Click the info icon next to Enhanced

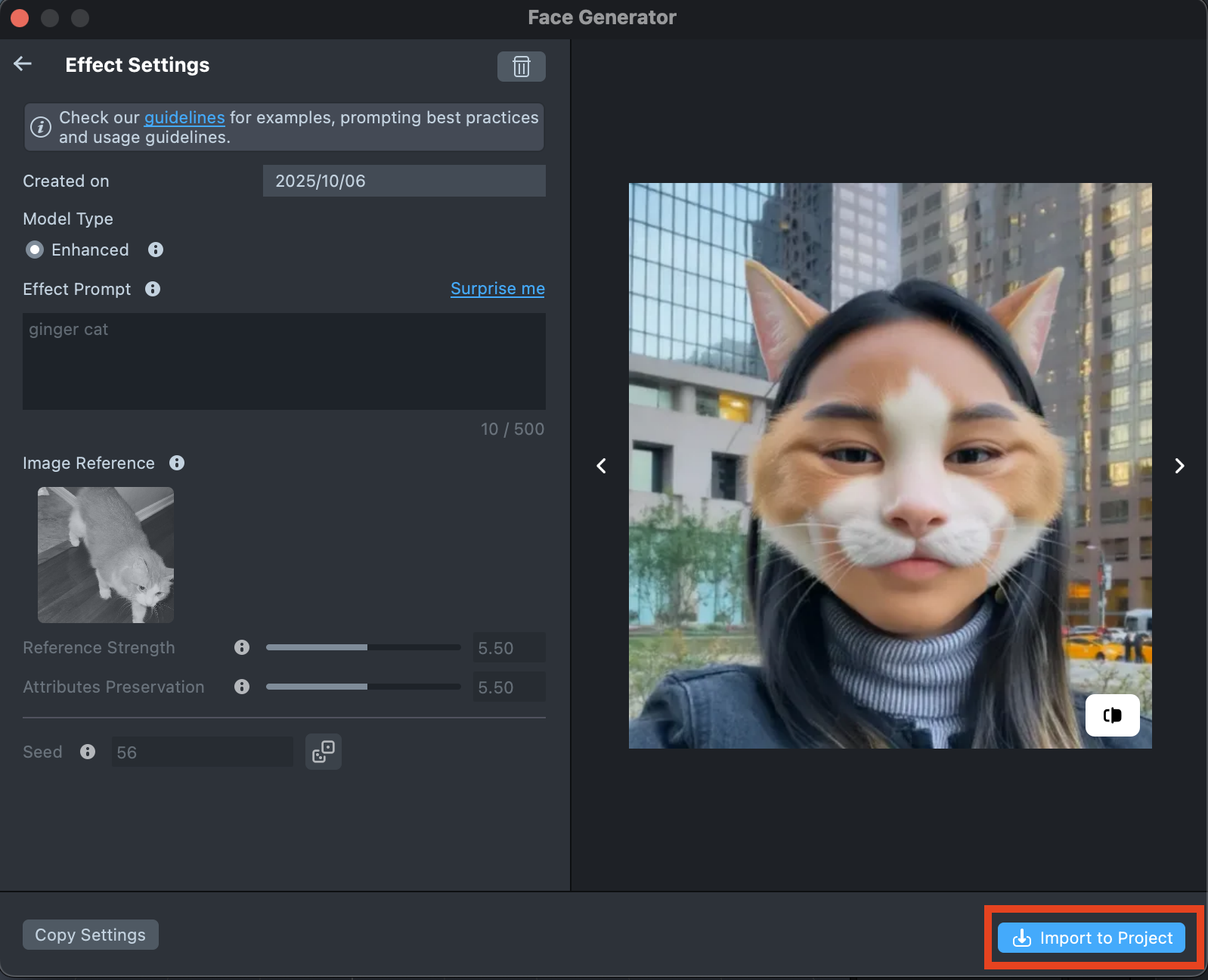[x=156, y=250]
